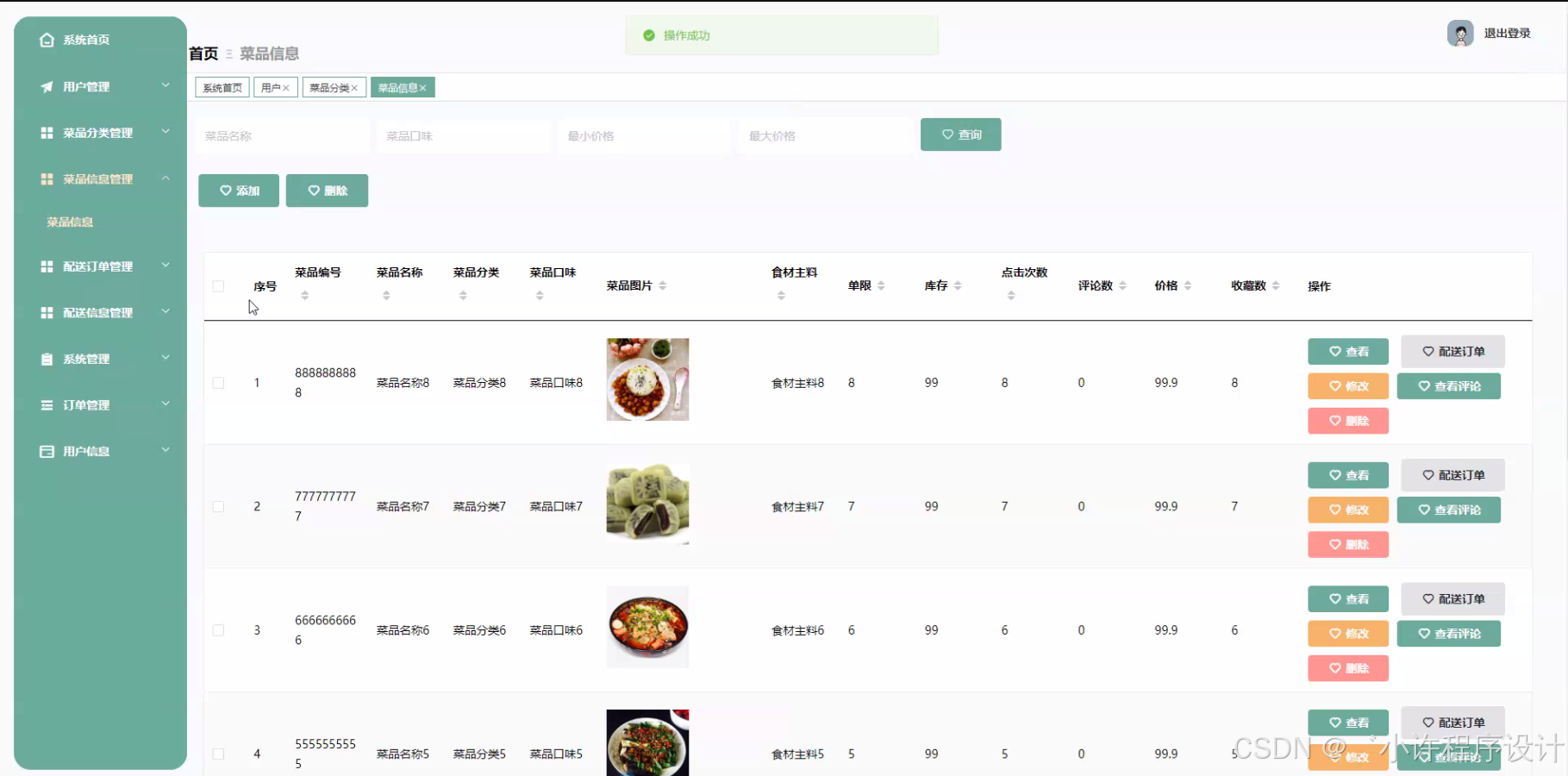Sort by 菜品编号 column arrows
Screen dimensions: 1568x776
coord(304,296)
